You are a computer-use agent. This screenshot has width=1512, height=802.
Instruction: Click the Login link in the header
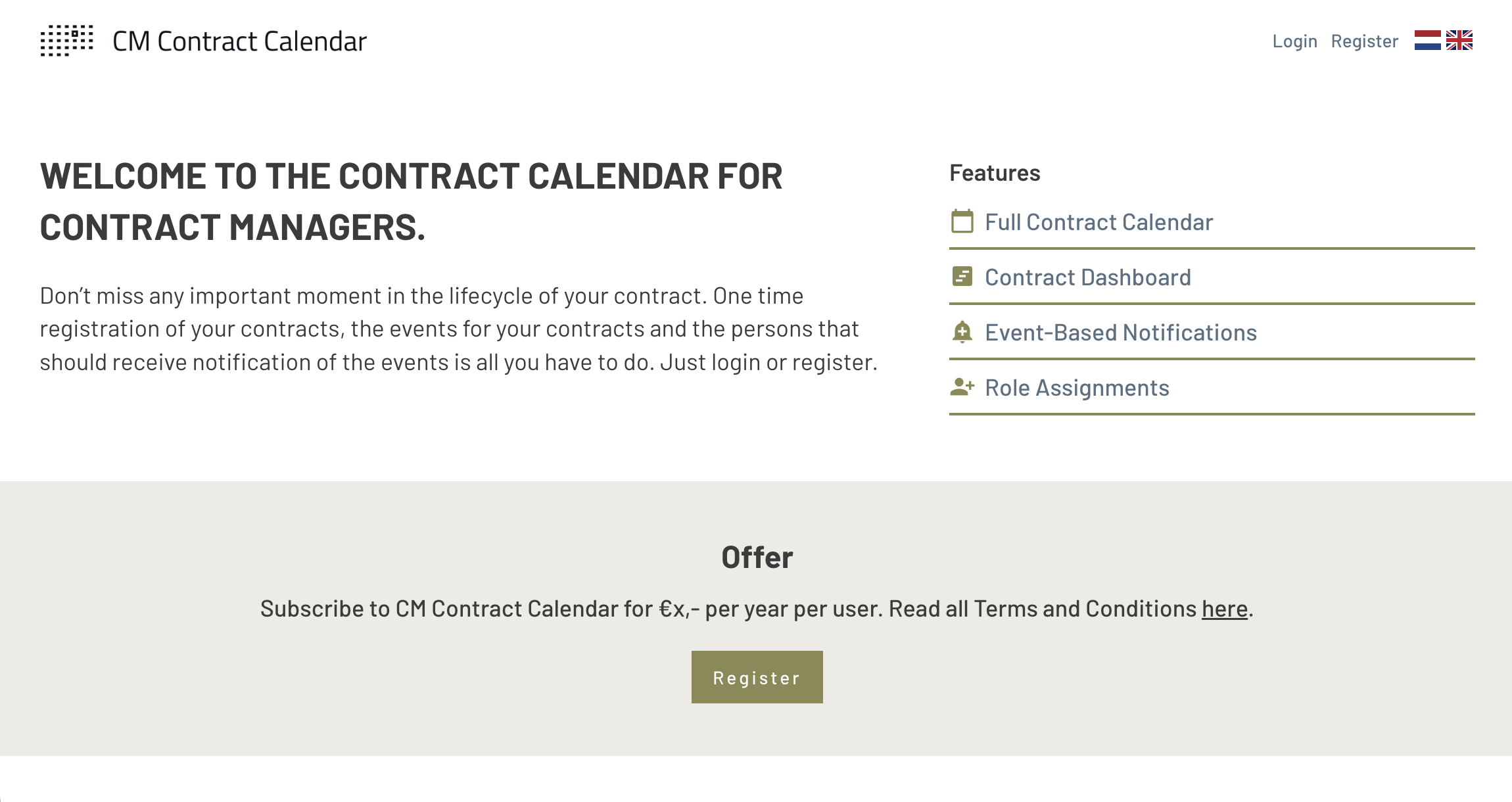[x=1294, y=41]
